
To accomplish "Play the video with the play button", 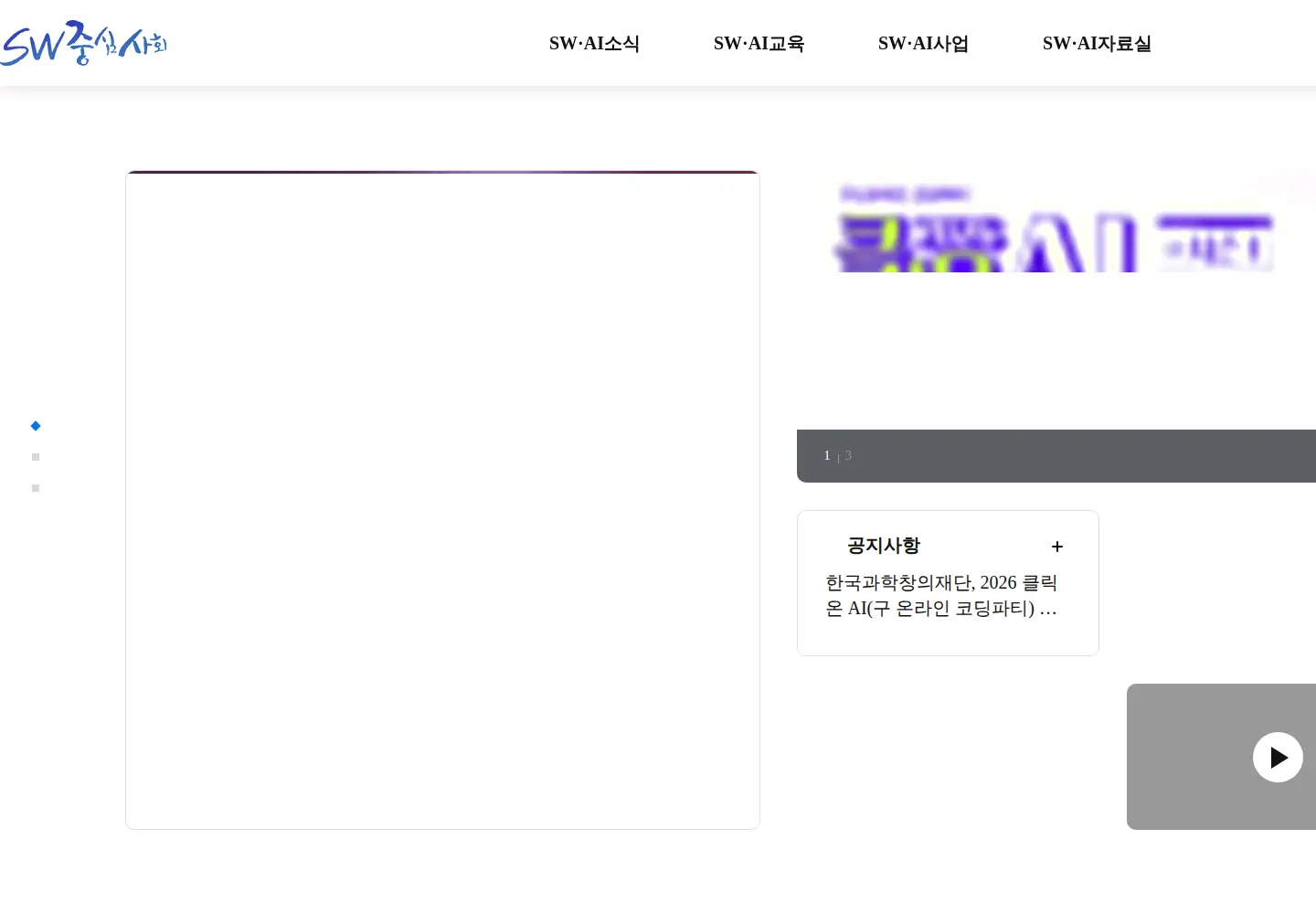I will tap(1278, 757).
